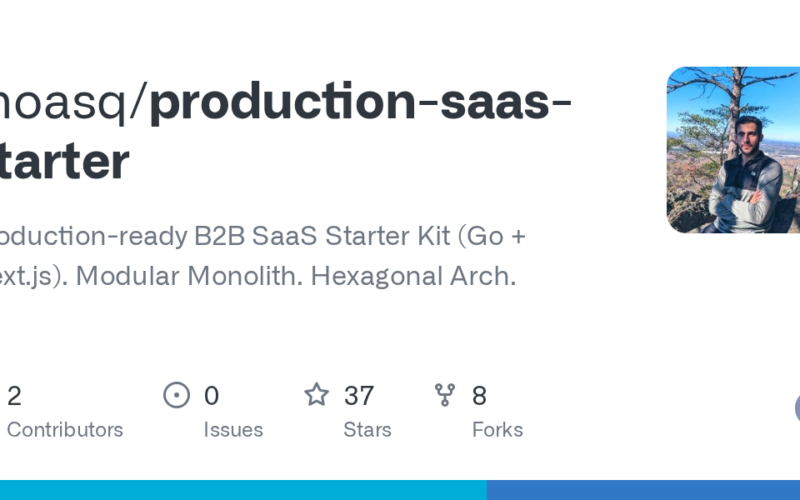
Task: Open the owner's avatar photo
Action: [733, 150]
